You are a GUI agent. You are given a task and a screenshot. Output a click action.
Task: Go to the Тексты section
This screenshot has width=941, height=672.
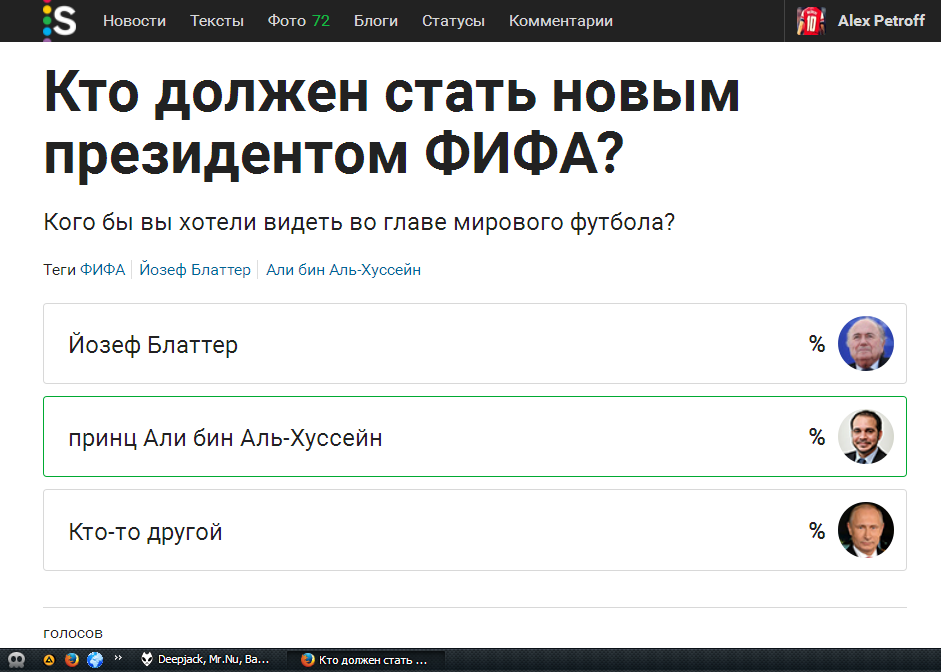tap(217, 21)
